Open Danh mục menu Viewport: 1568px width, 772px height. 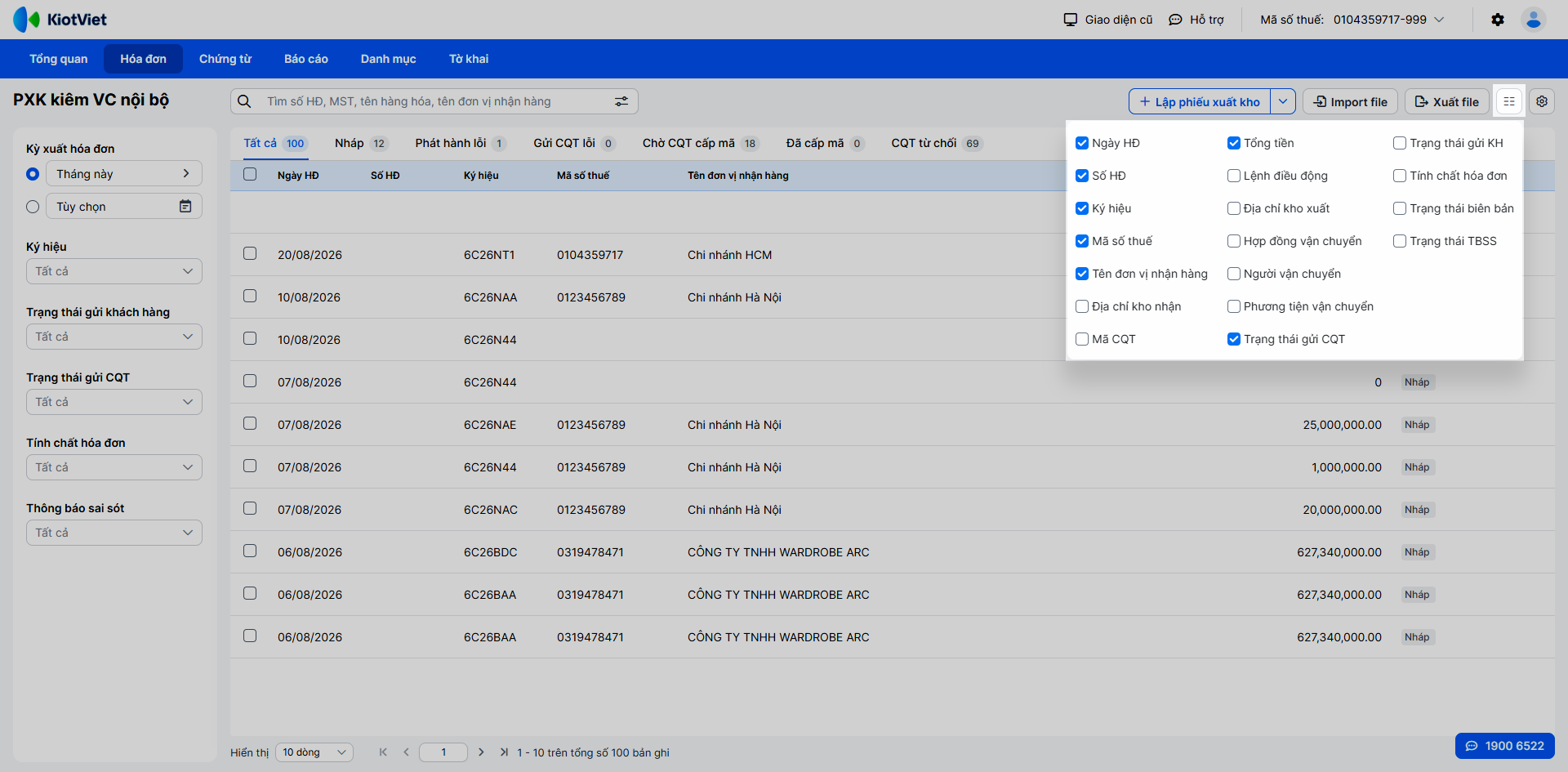[x=389, y=59]
